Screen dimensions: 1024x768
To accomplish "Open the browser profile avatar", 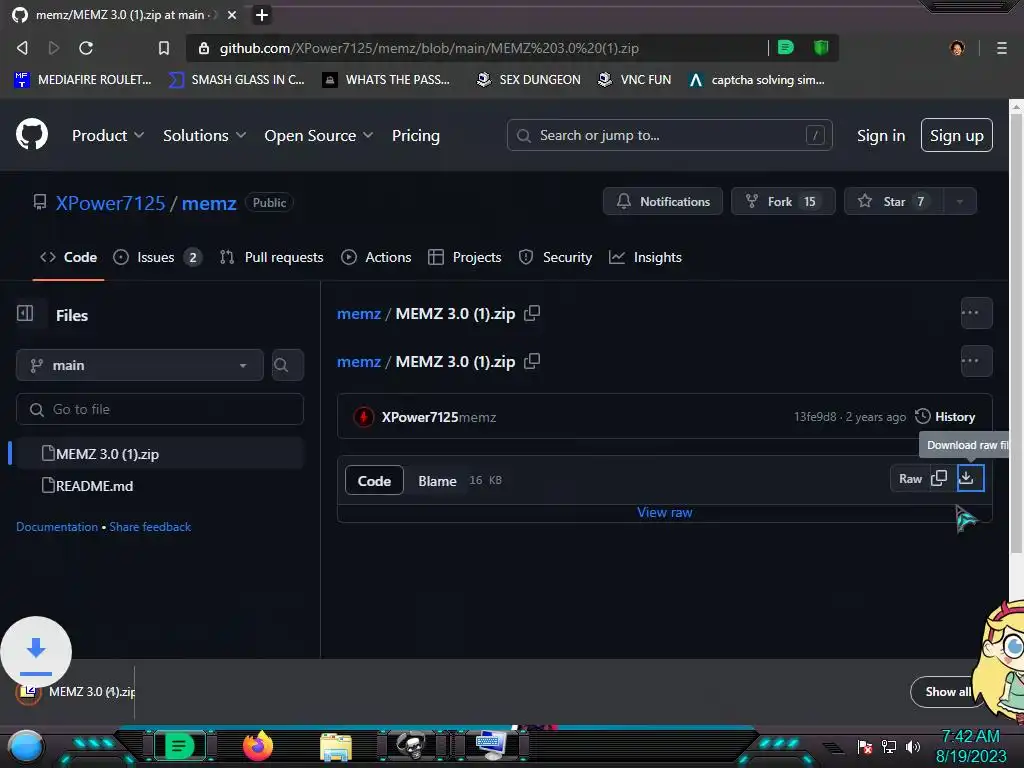I will coord(957,48).
